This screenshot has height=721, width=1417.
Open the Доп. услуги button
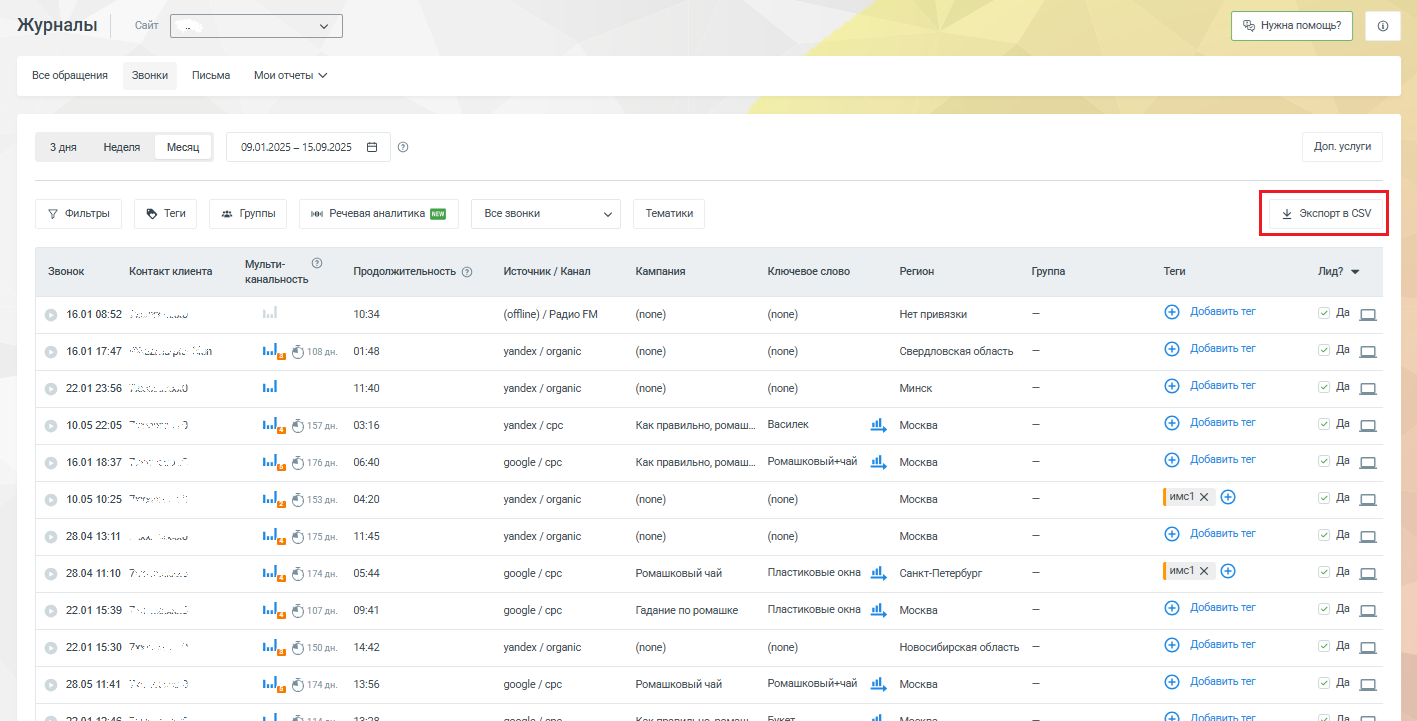1342,146
